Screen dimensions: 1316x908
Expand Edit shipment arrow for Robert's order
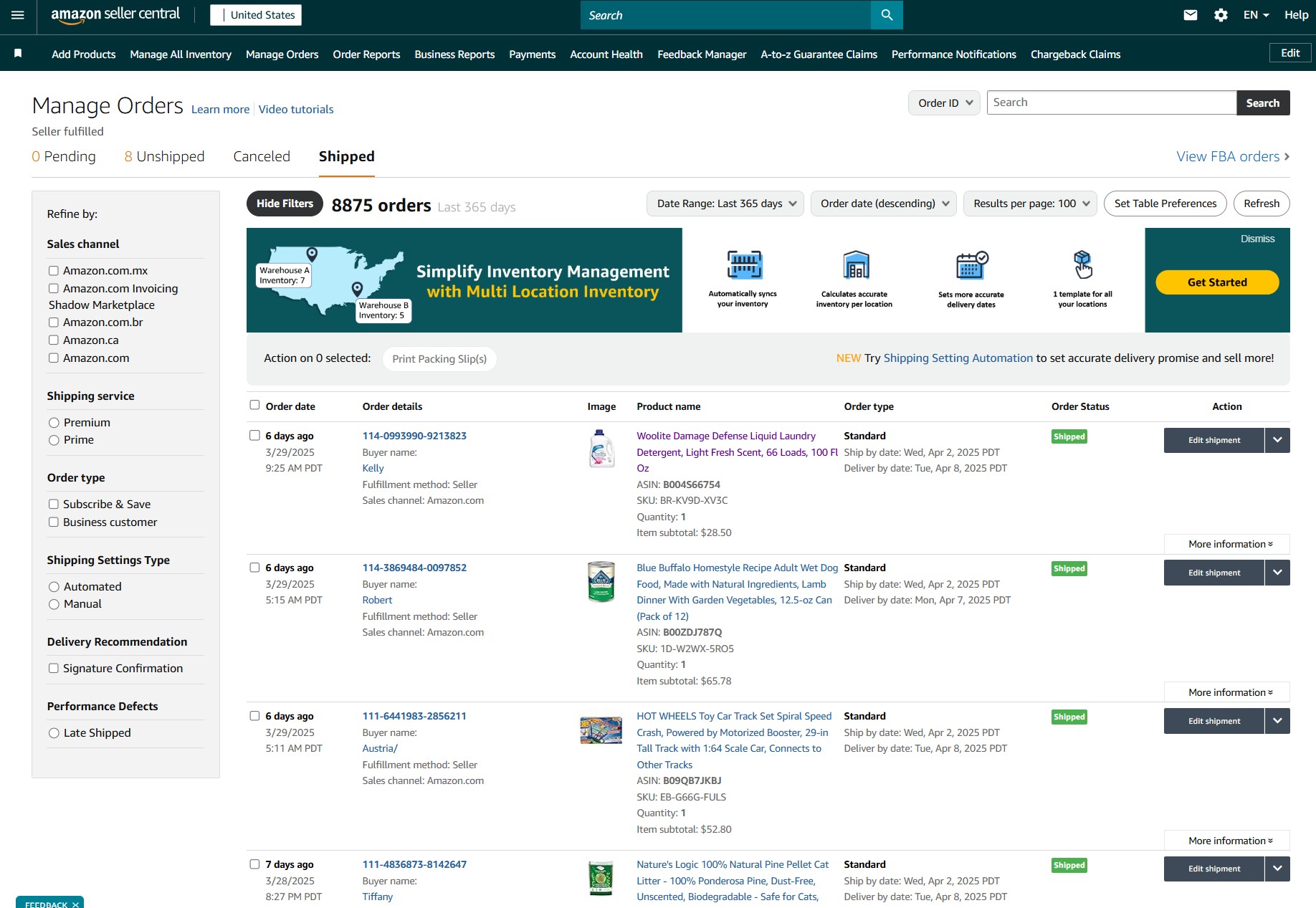[x=1277, y=573]
